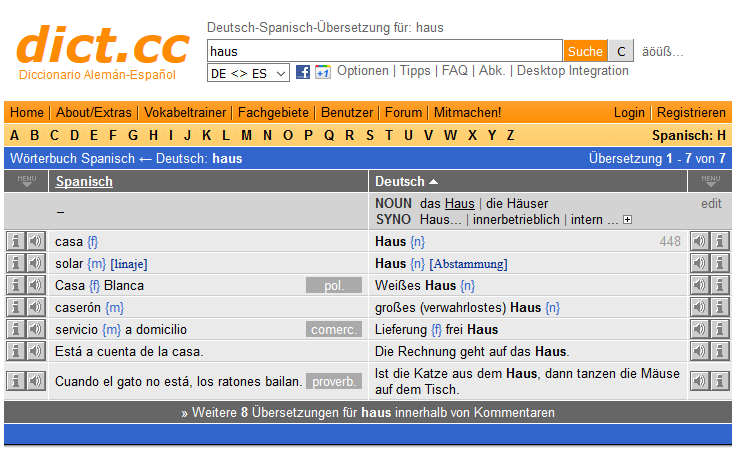
Task: Open info icon for Weißes Haus
Action: (719, 285)
